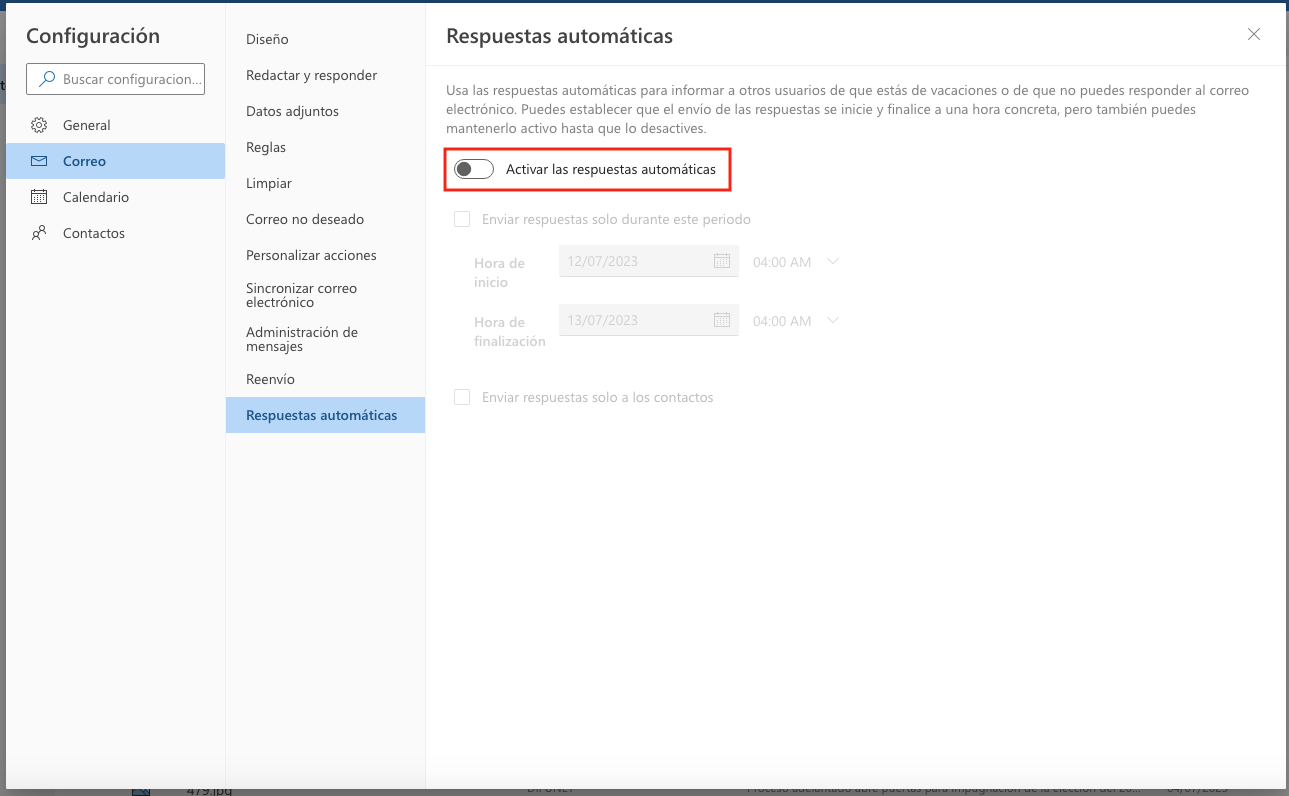
Task: Open Calendario via its calendar icon
Action: pos(38,196)
